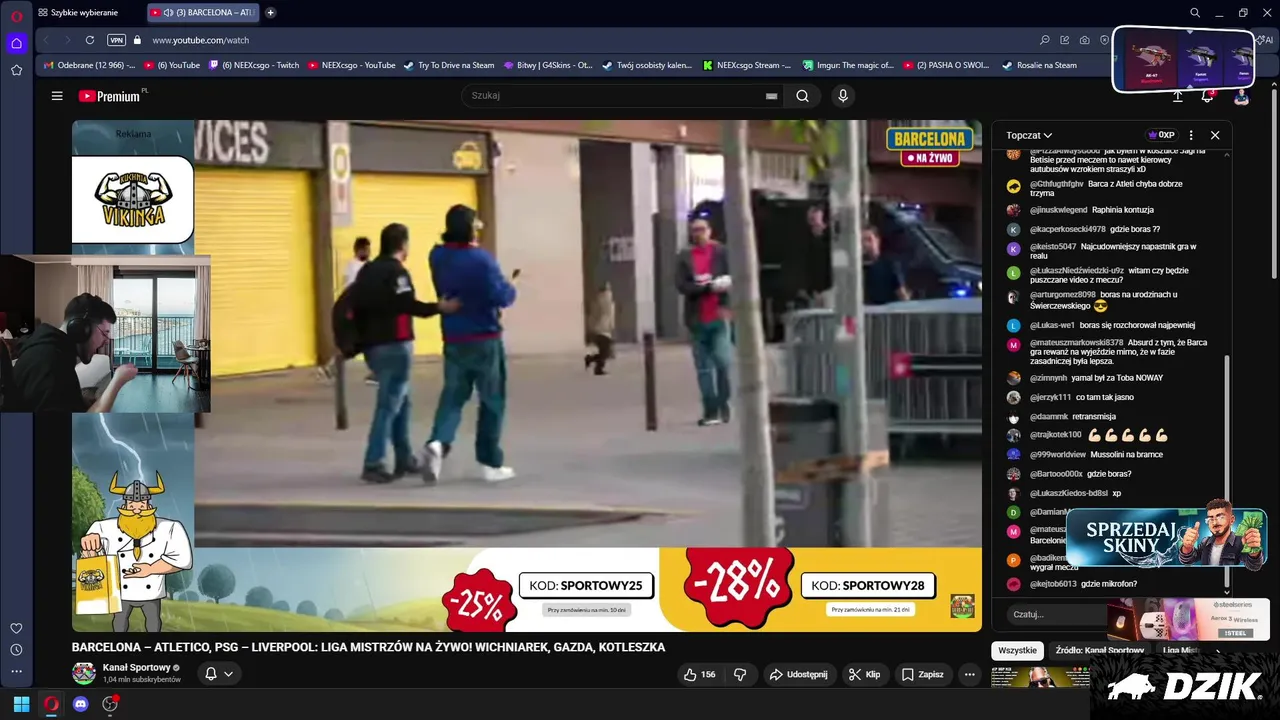Open more actions dots beside Zapisz

(x=969, y=674)
